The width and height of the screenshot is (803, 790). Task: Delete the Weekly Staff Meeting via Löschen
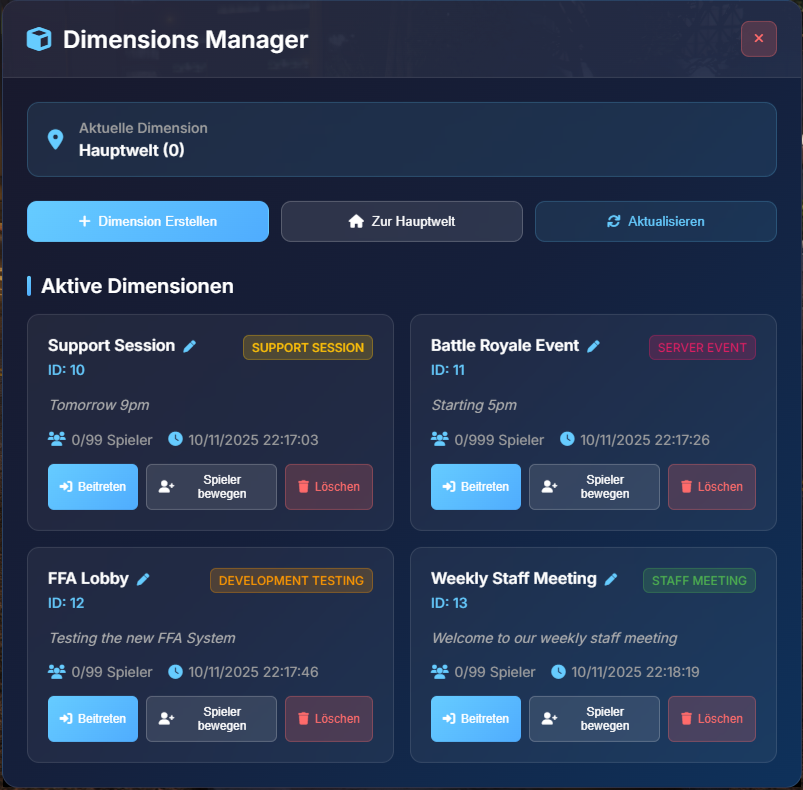[712, 719]
